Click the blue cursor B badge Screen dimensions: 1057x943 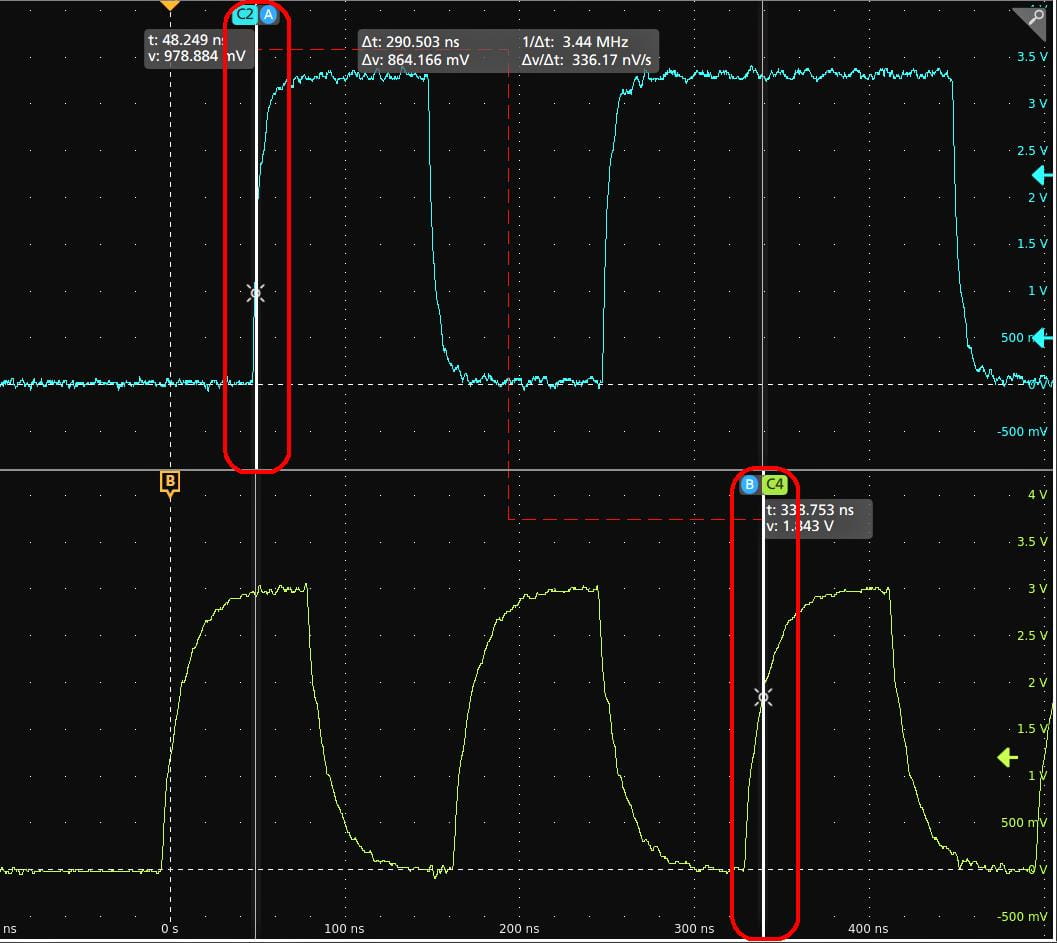(x=749, y=485)
